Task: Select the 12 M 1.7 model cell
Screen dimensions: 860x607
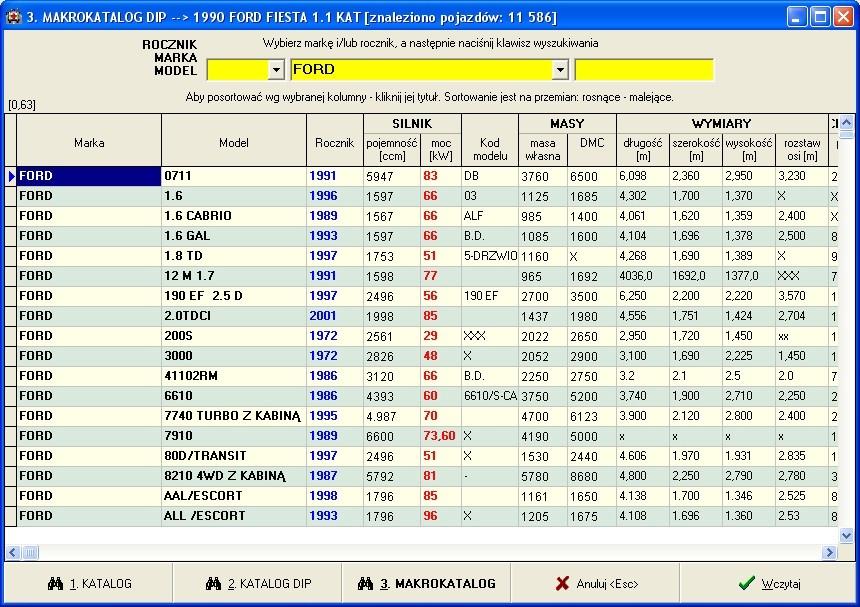Action: [x=234, y=276]
